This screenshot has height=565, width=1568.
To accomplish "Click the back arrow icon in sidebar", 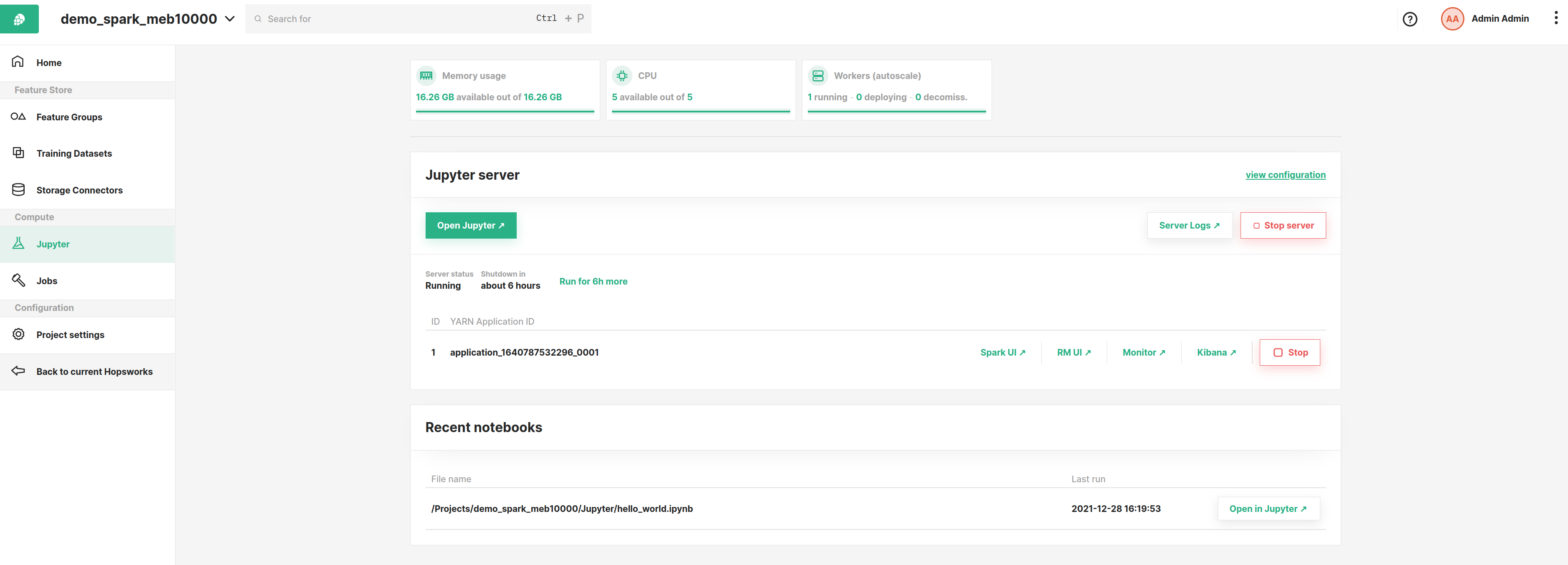I will [x=18, y=371].
